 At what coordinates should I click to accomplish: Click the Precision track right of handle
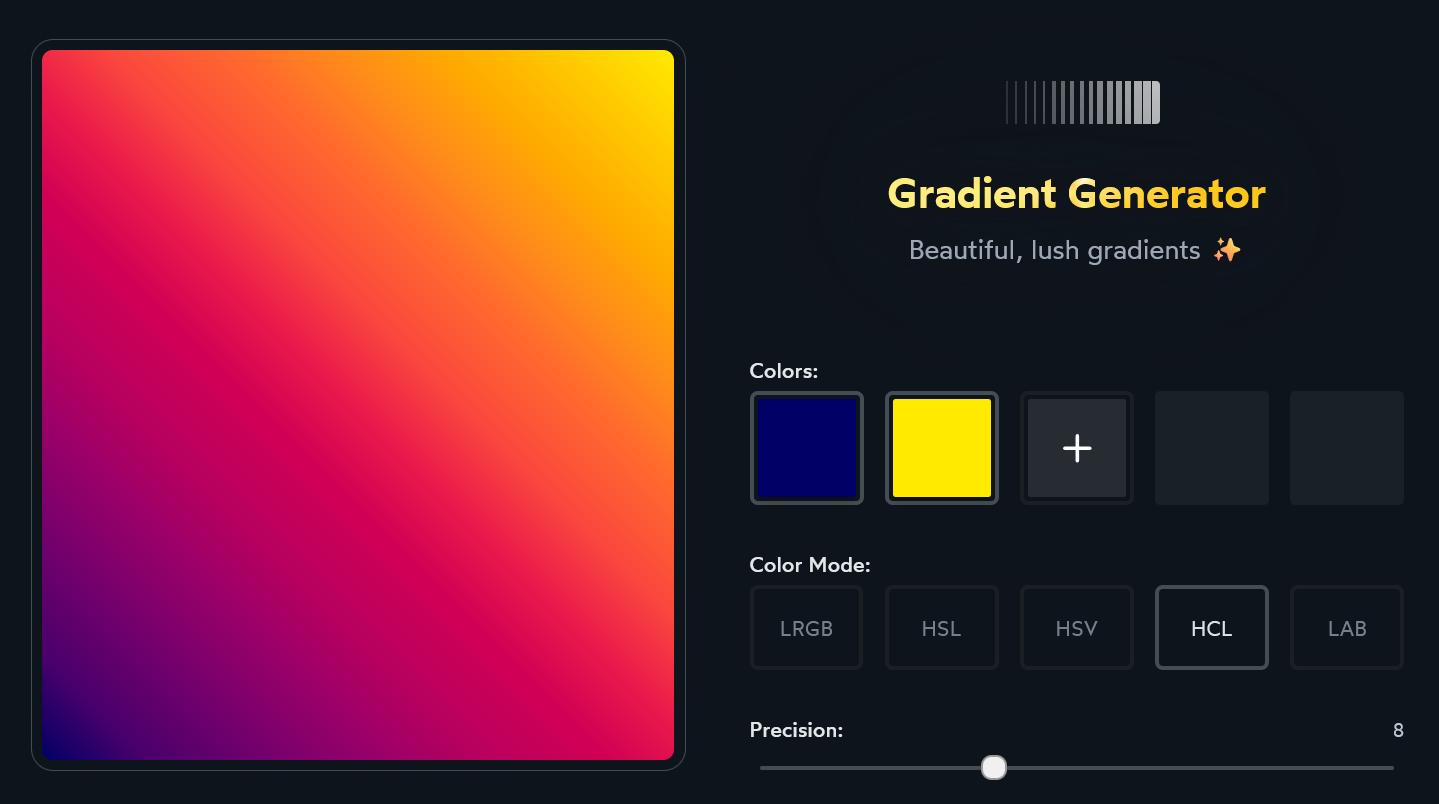click(x=1200, y=767)
